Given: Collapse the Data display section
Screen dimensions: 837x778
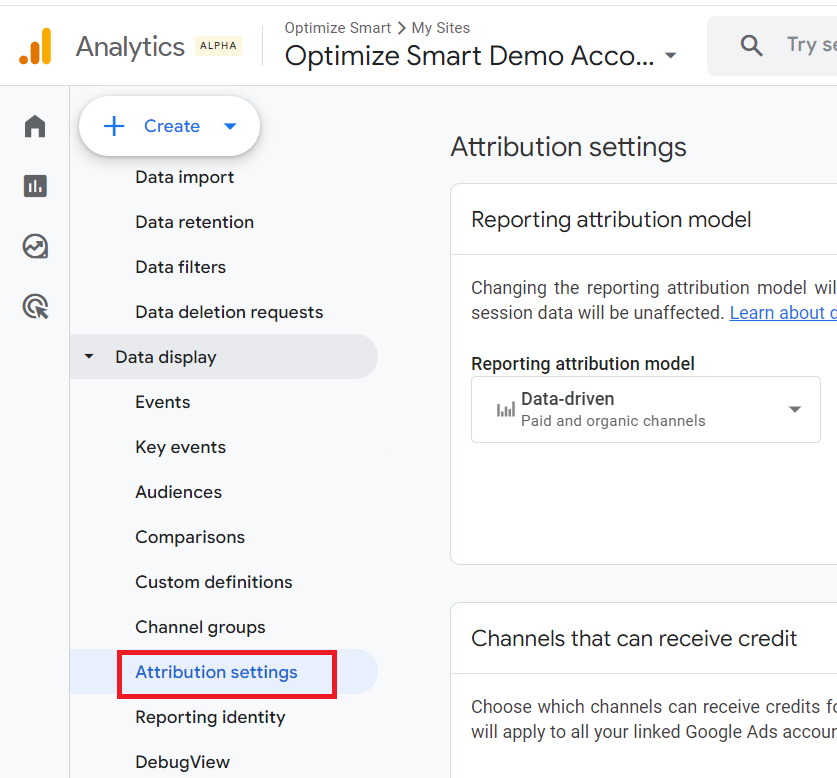Looking at the screenshot, I should [89, 356].
